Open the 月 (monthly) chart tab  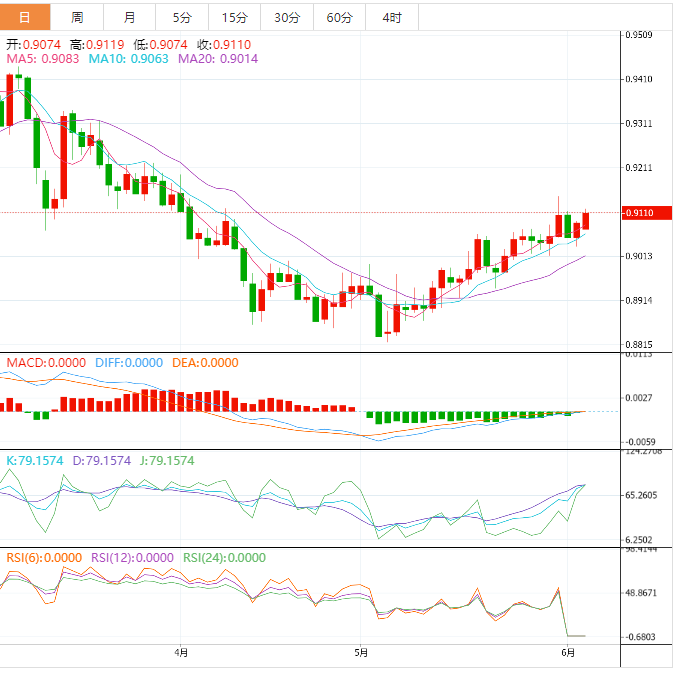130,17
